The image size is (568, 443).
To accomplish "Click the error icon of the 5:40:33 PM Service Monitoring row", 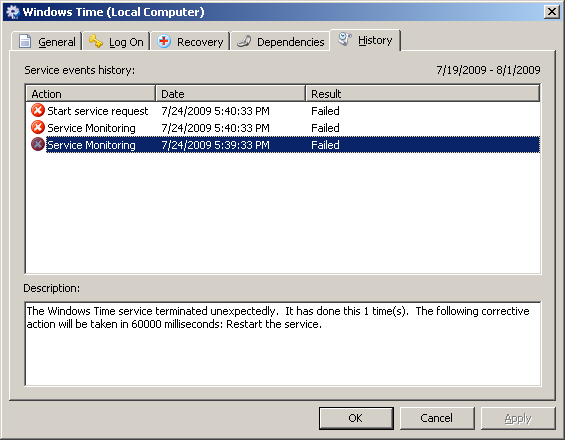I will tap(38, 128).
